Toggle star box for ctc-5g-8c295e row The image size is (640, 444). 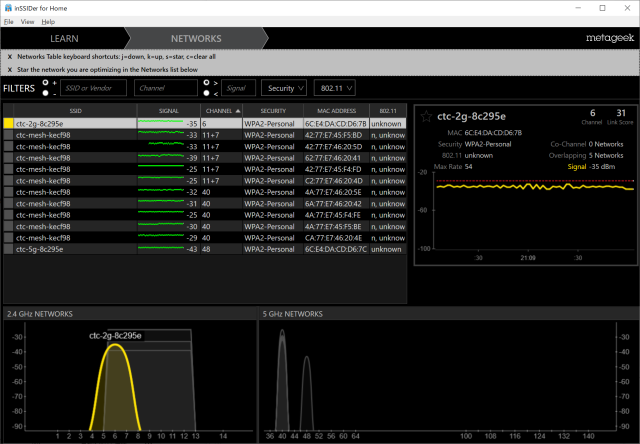[9, 249]
